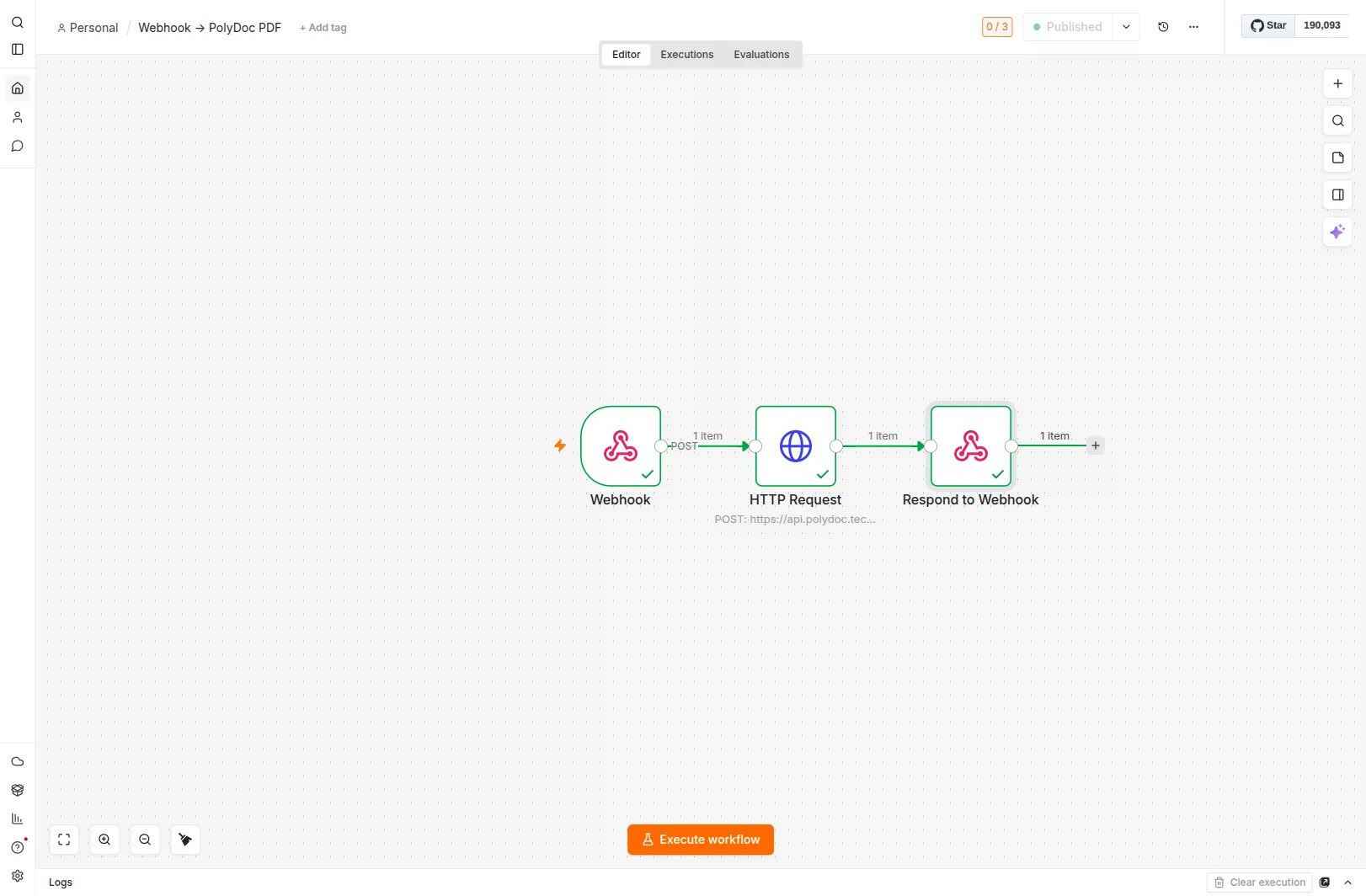Open the chat bubble icon
Screen dimensions: 1366x896
point(17,146)
